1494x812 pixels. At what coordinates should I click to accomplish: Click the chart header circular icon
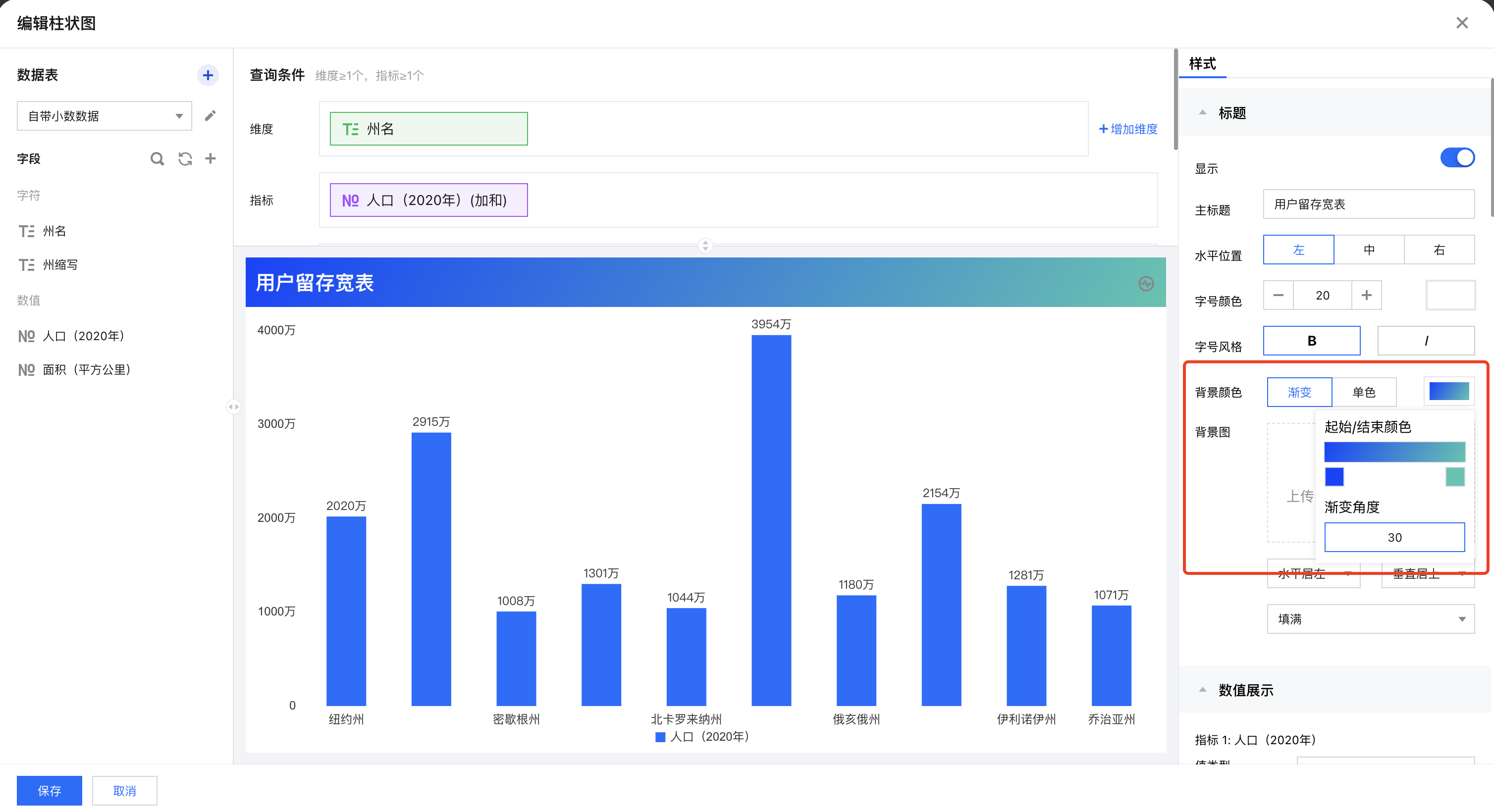point(1145,283)
